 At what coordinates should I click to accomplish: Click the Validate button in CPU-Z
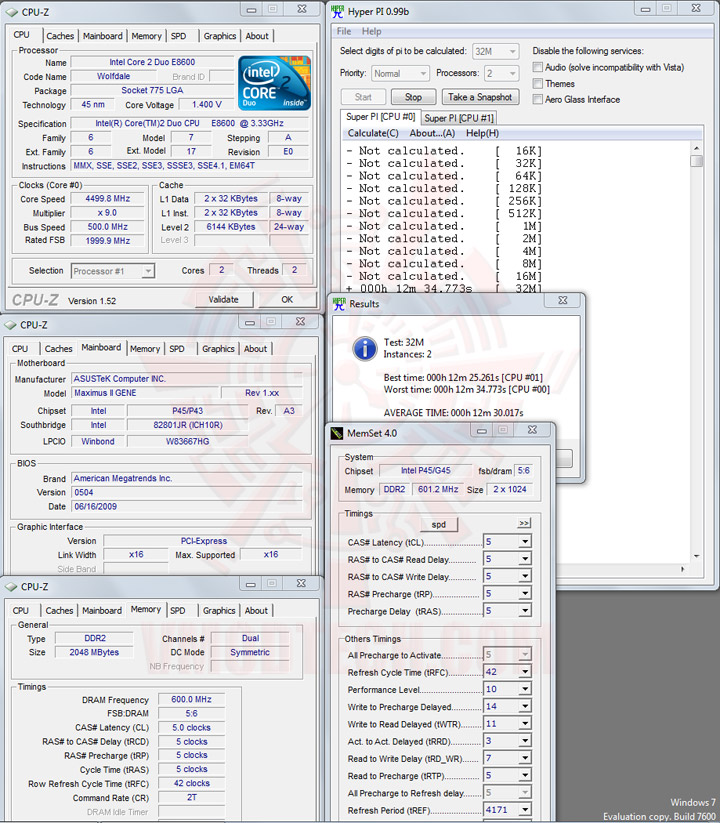pyautogui.click(x=224, y=300)
